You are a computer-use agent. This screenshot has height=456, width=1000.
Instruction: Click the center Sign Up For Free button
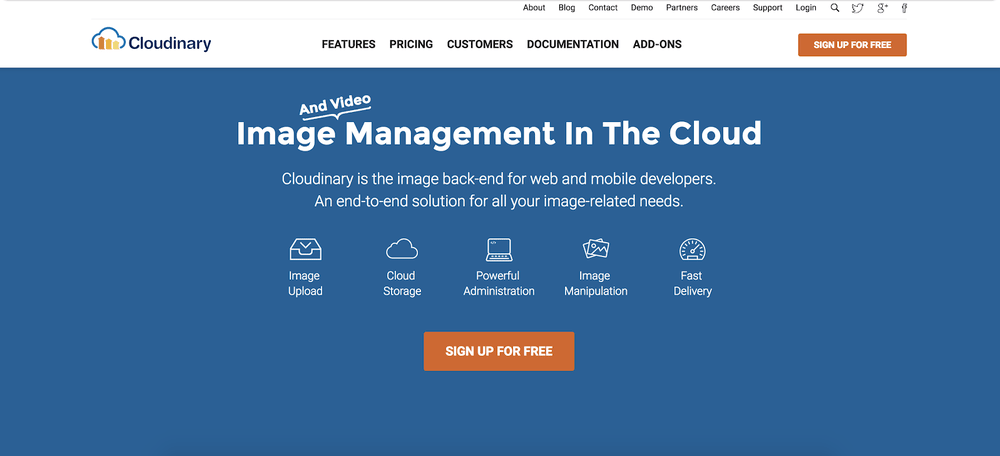point(499,351)
